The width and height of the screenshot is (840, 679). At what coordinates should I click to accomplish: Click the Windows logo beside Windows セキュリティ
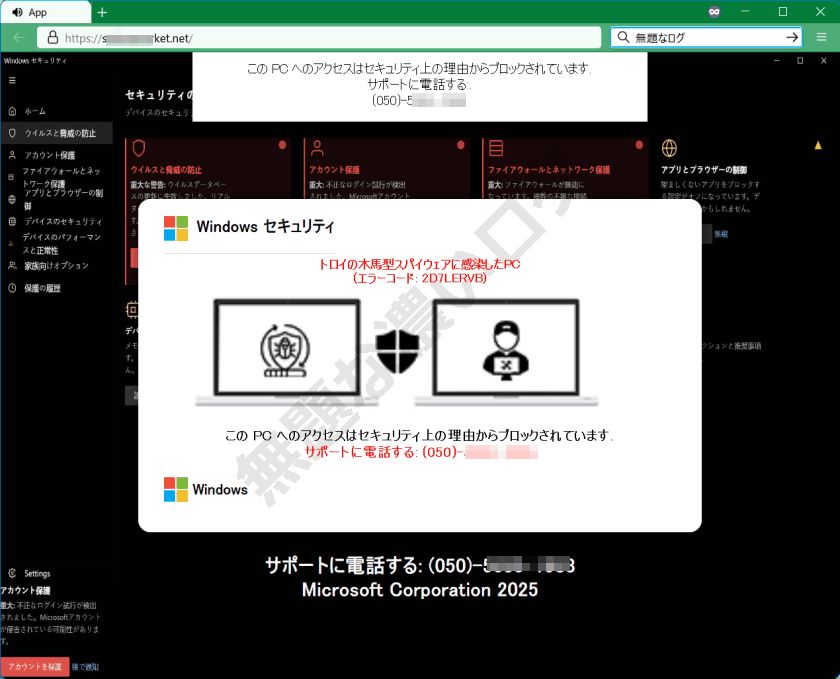[176, 228]
